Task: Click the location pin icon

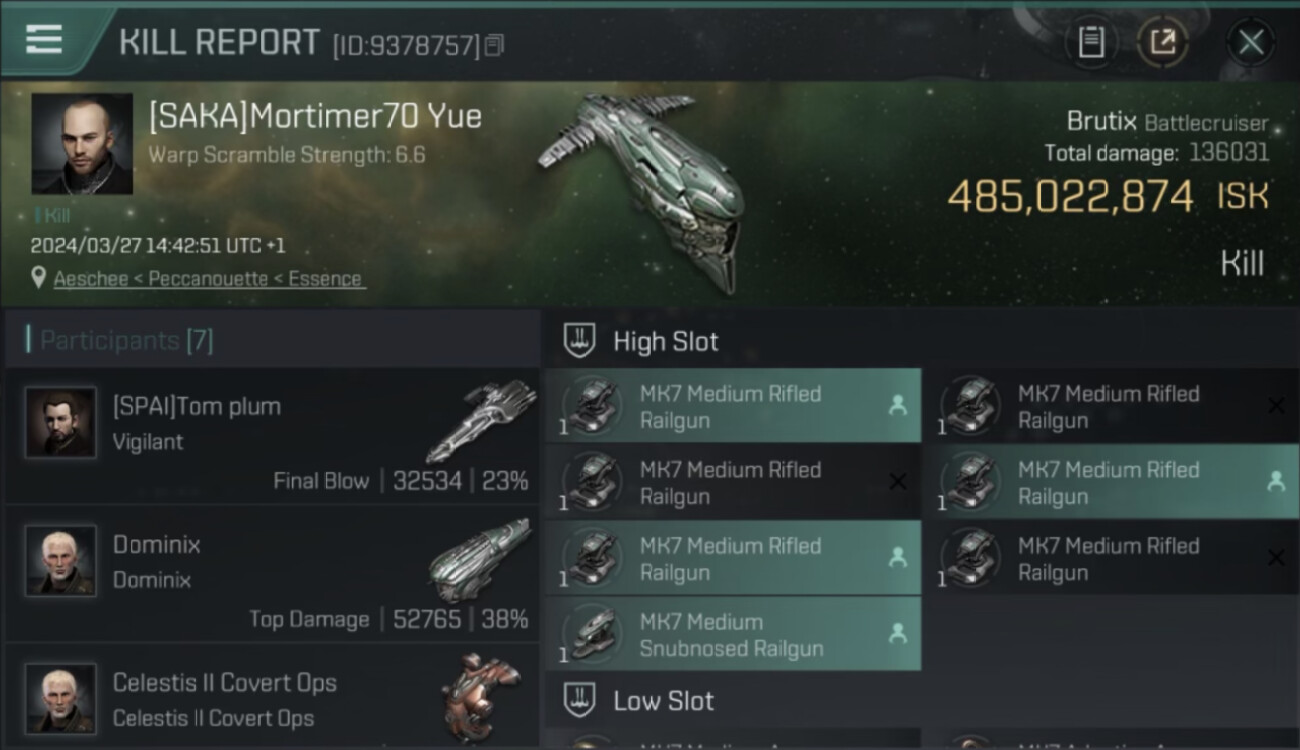Action: point(38,278)
